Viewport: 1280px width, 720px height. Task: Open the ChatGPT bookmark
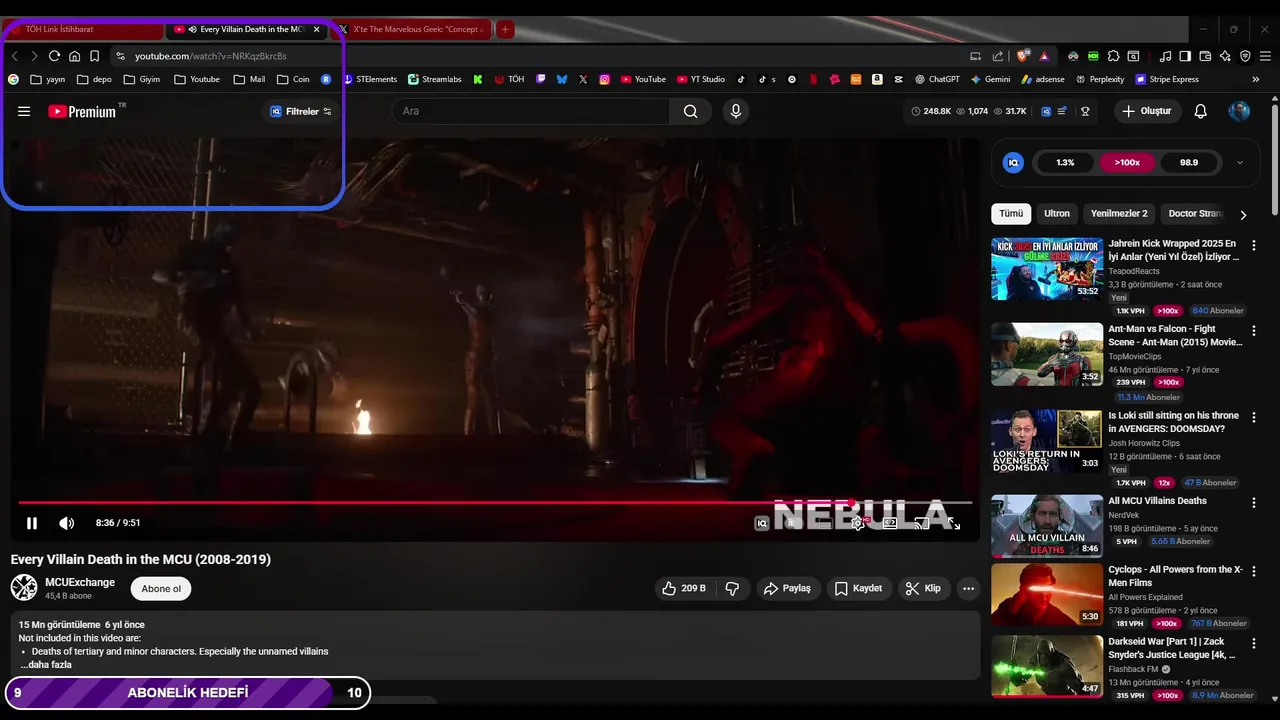click(x=937, y=79)
